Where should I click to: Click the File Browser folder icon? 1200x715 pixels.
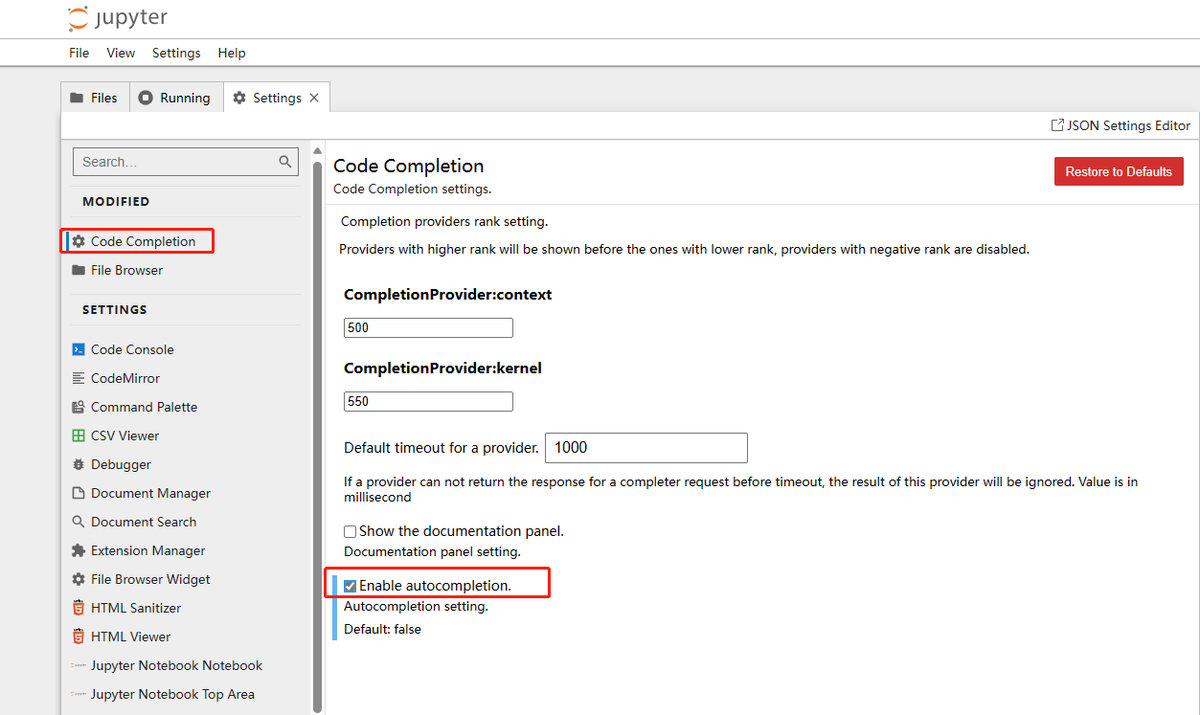78,270
